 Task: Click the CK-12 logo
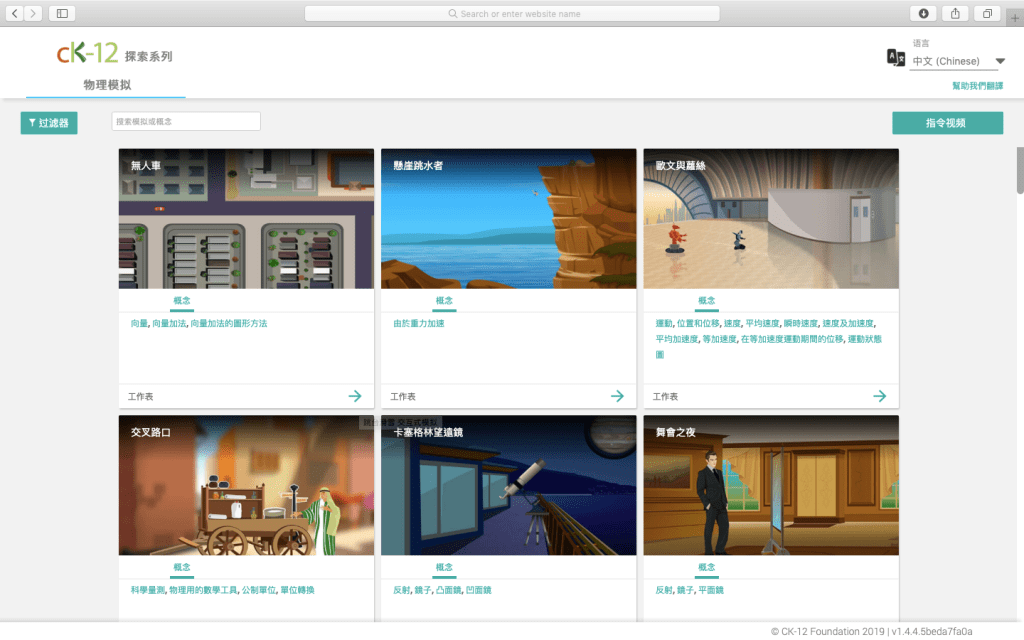pos(88,54)
